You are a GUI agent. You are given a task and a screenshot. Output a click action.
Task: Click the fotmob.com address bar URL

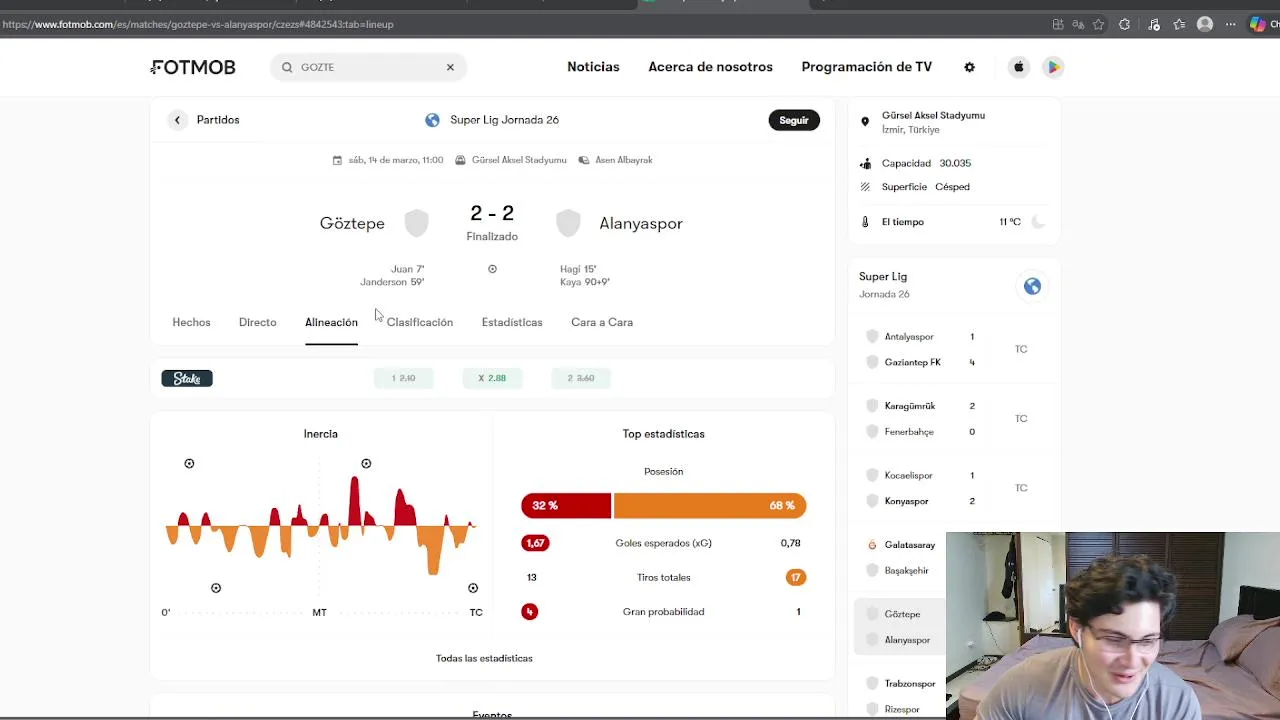tap(198, 24)
